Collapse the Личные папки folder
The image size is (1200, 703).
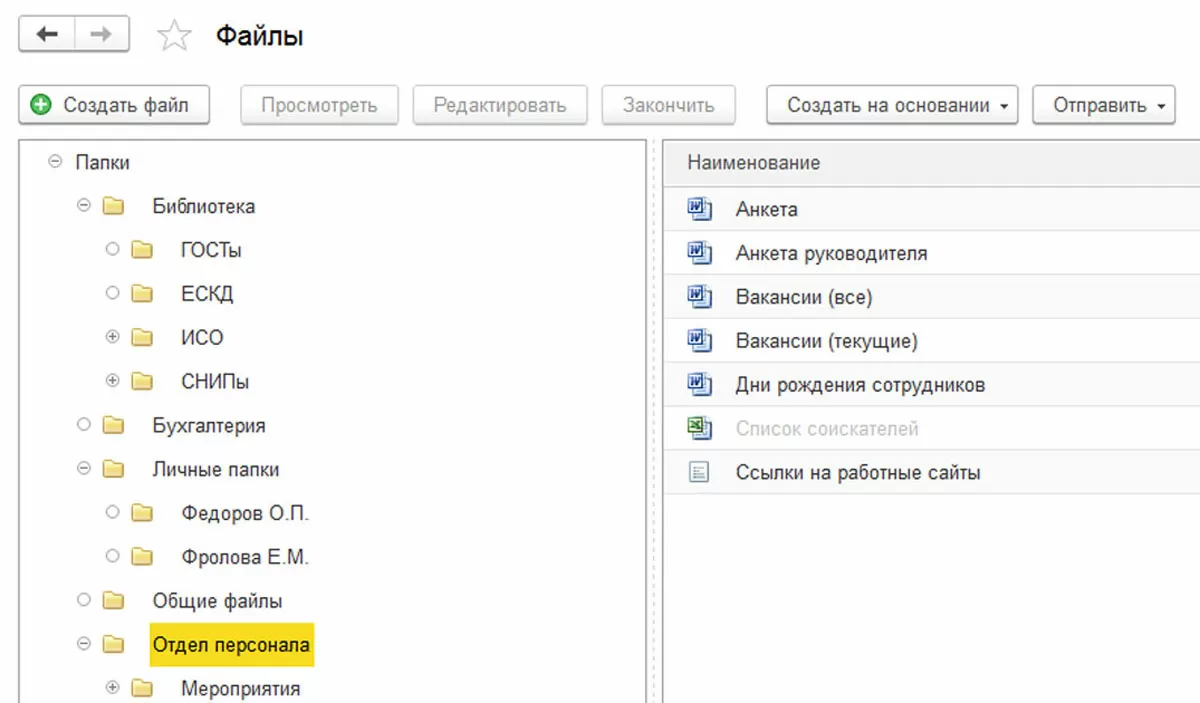click(84, 469)
